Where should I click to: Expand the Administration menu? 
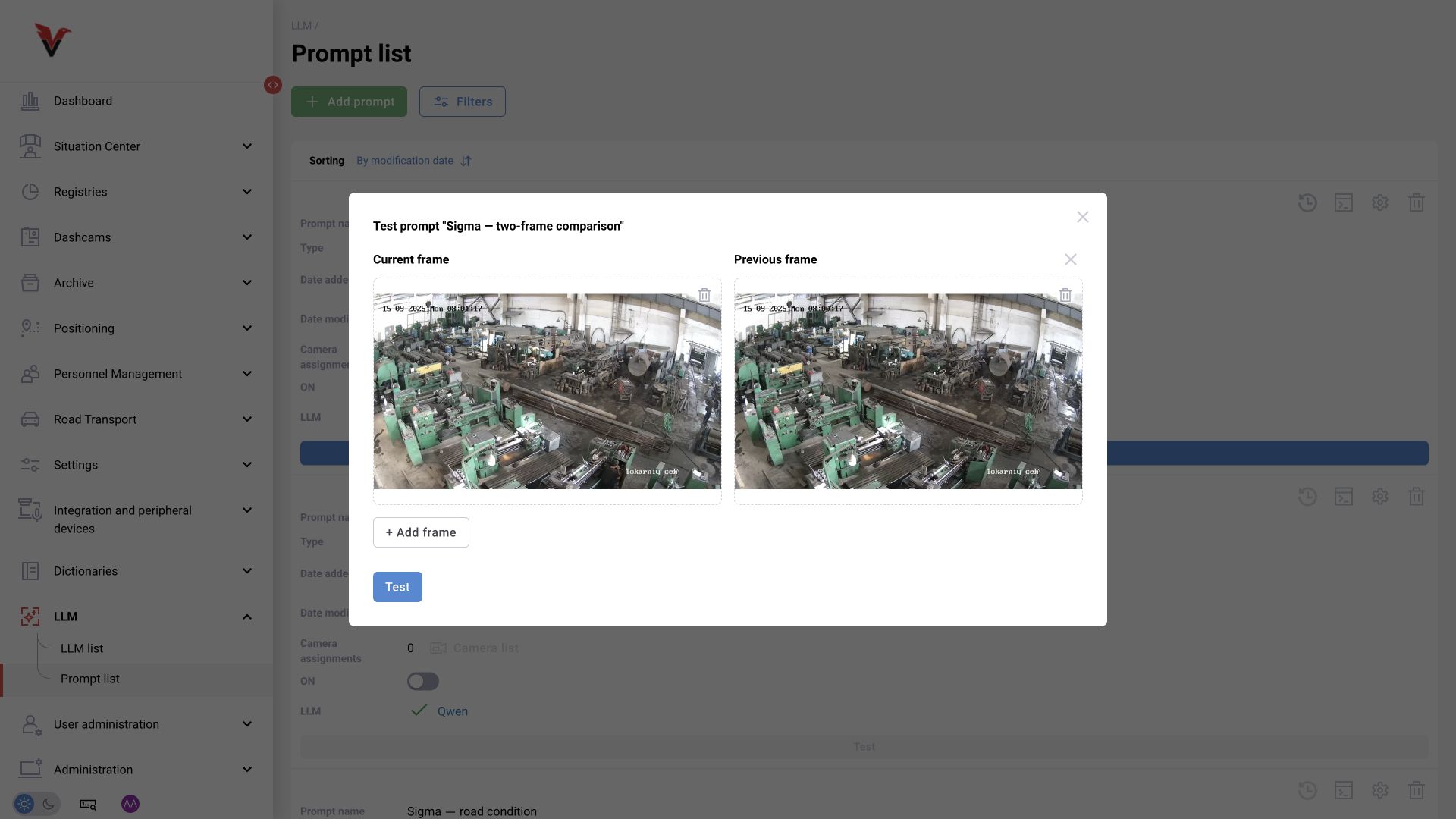[136, 770]
